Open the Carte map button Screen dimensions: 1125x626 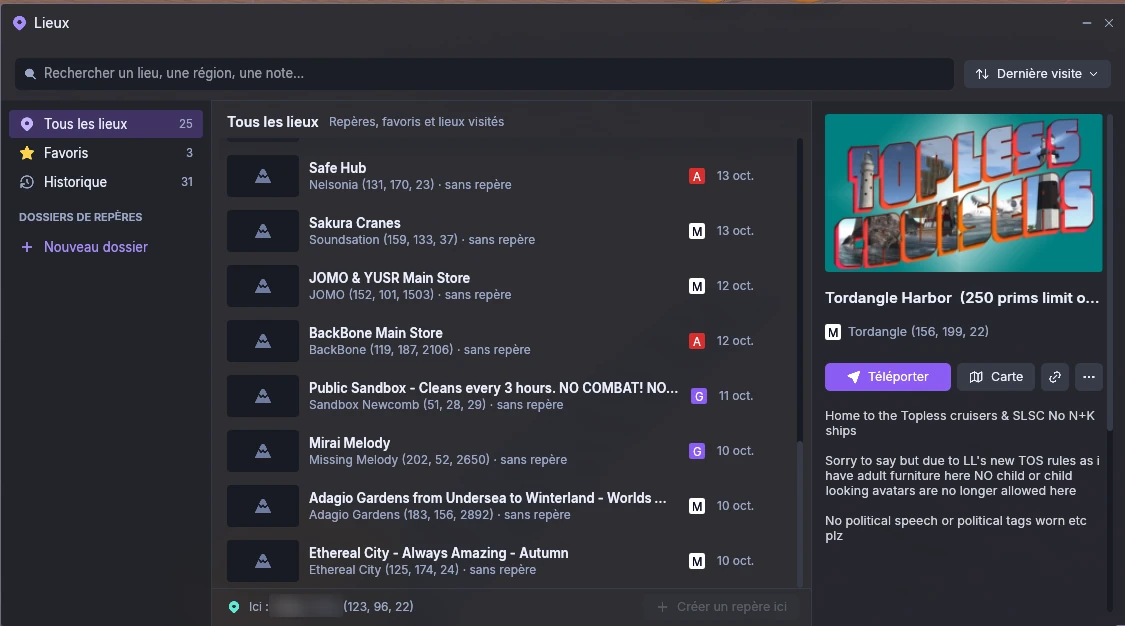click(x=996, y=376)
